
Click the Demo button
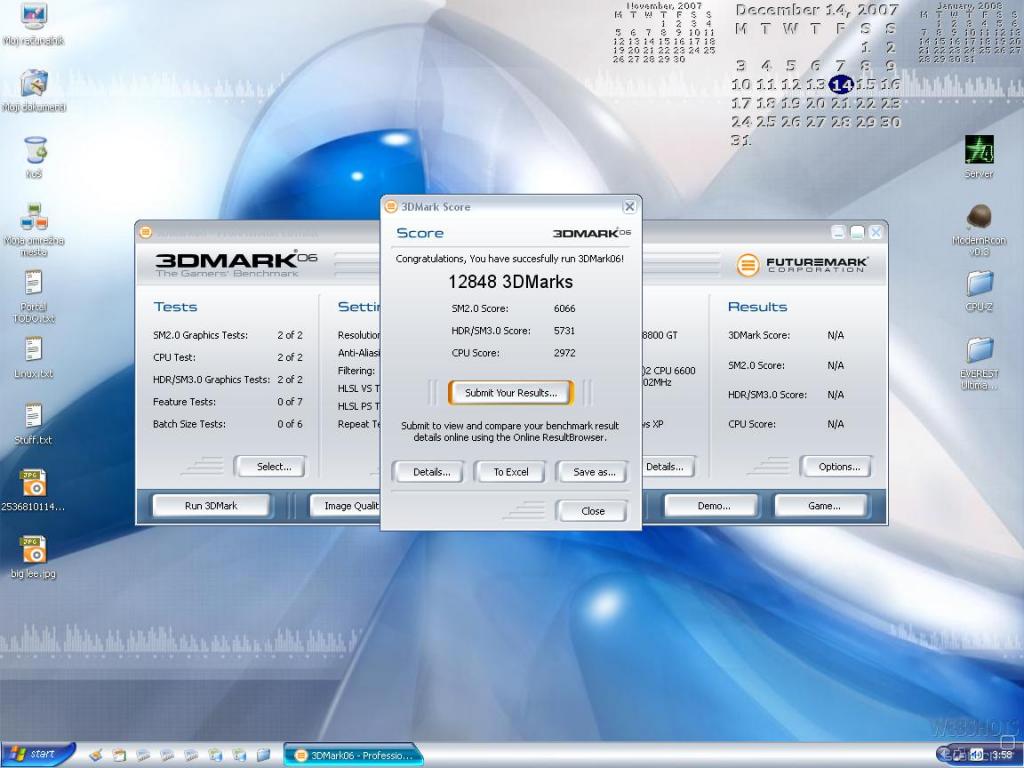[713, 505]
